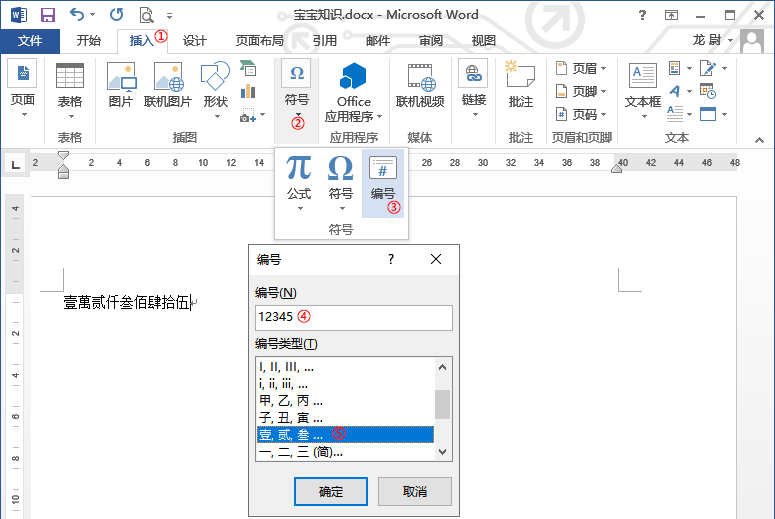Screen dimensions: 775x519
Task: Collapse the ribbon with the chevron
Action: tap(759, 140)
